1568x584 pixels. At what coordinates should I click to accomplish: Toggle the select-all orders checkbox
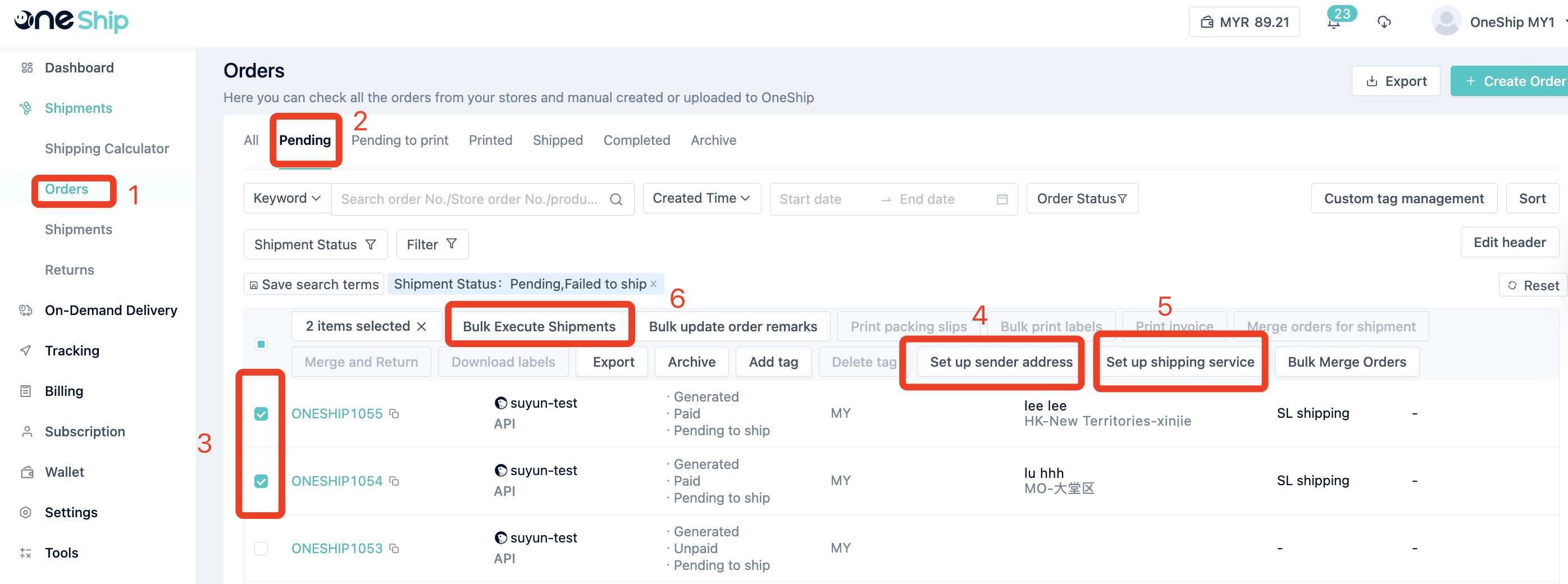pos(261,344)
